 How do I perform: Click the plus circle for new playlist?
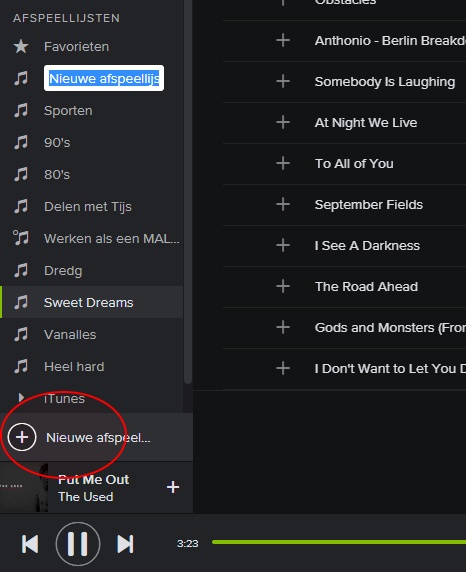click(22, 437)
